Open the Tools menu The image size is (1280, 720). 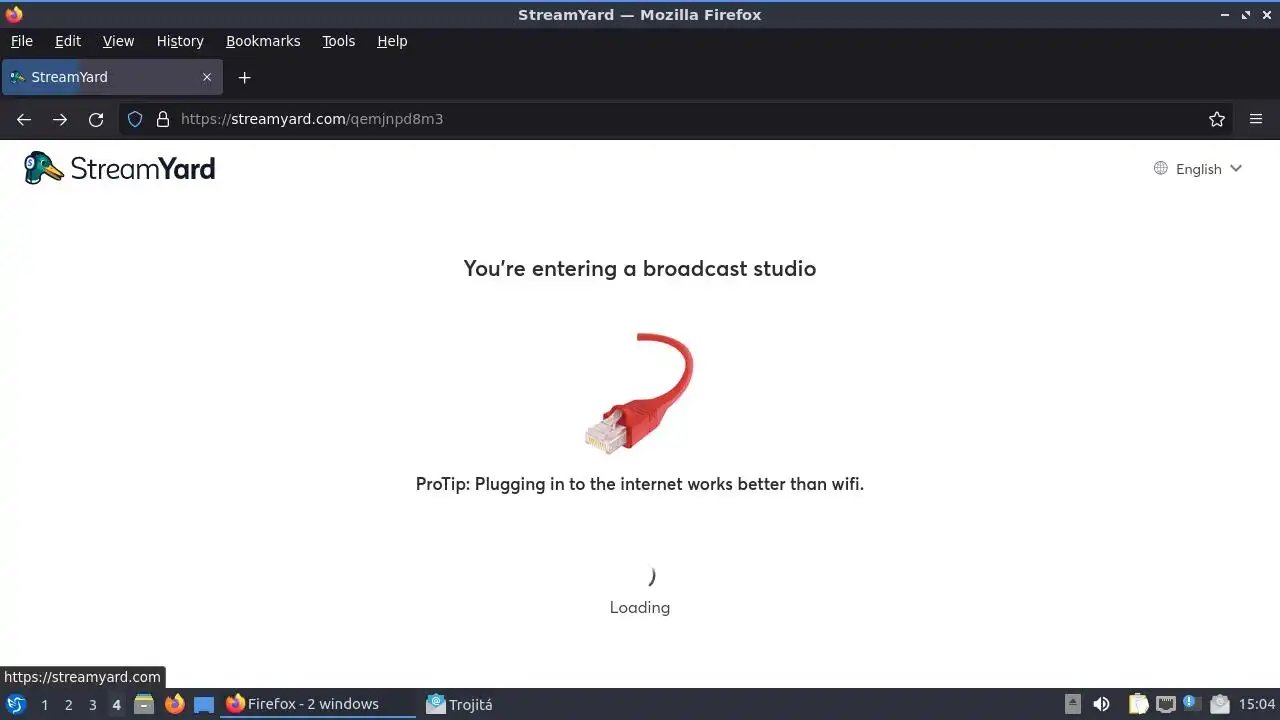[x=339, y=41]
